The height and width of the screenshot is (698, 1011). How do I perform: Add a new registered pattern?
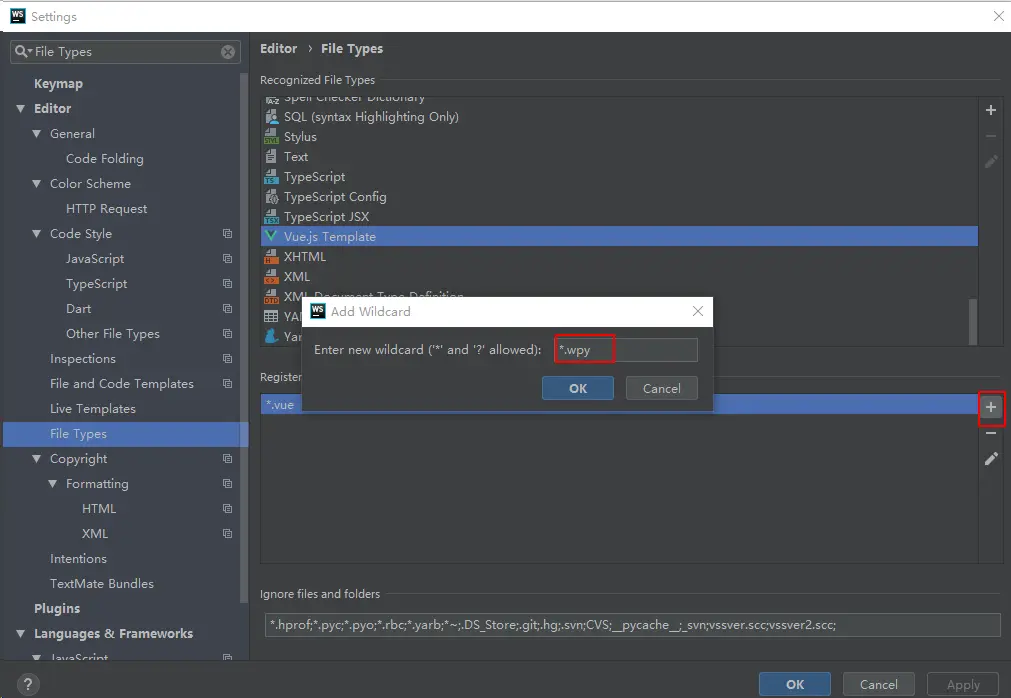click(x=991, y=407)
